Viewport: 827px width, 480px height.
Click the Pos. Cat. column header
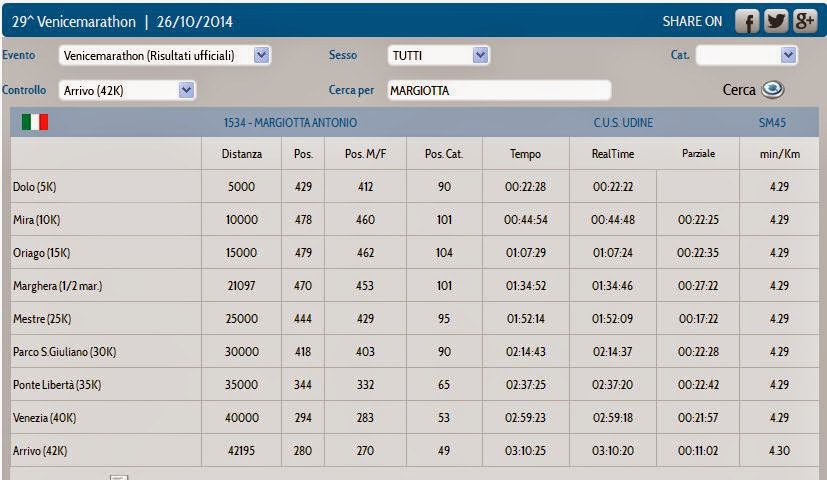444,153
